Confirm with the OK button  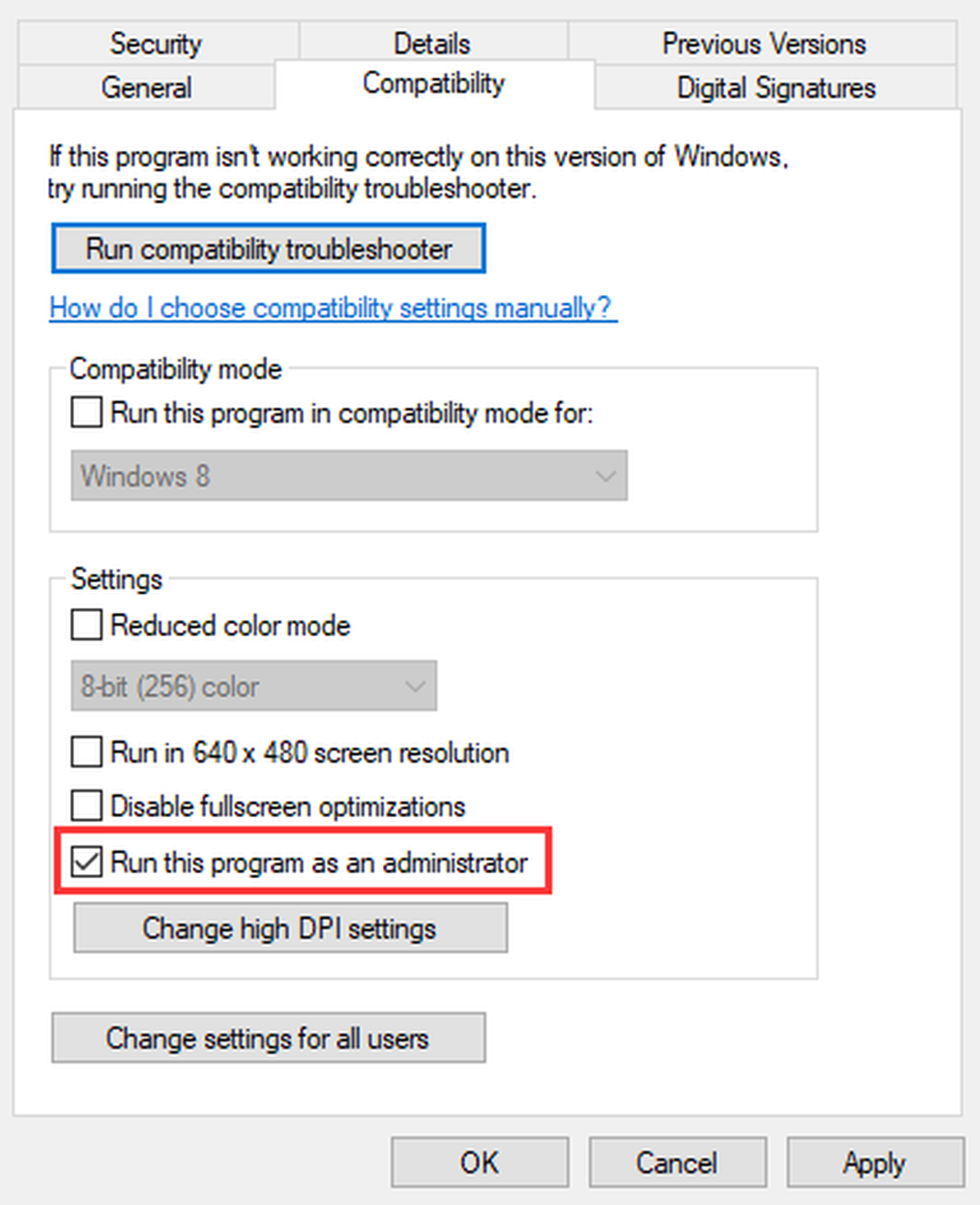(480, 1163)
